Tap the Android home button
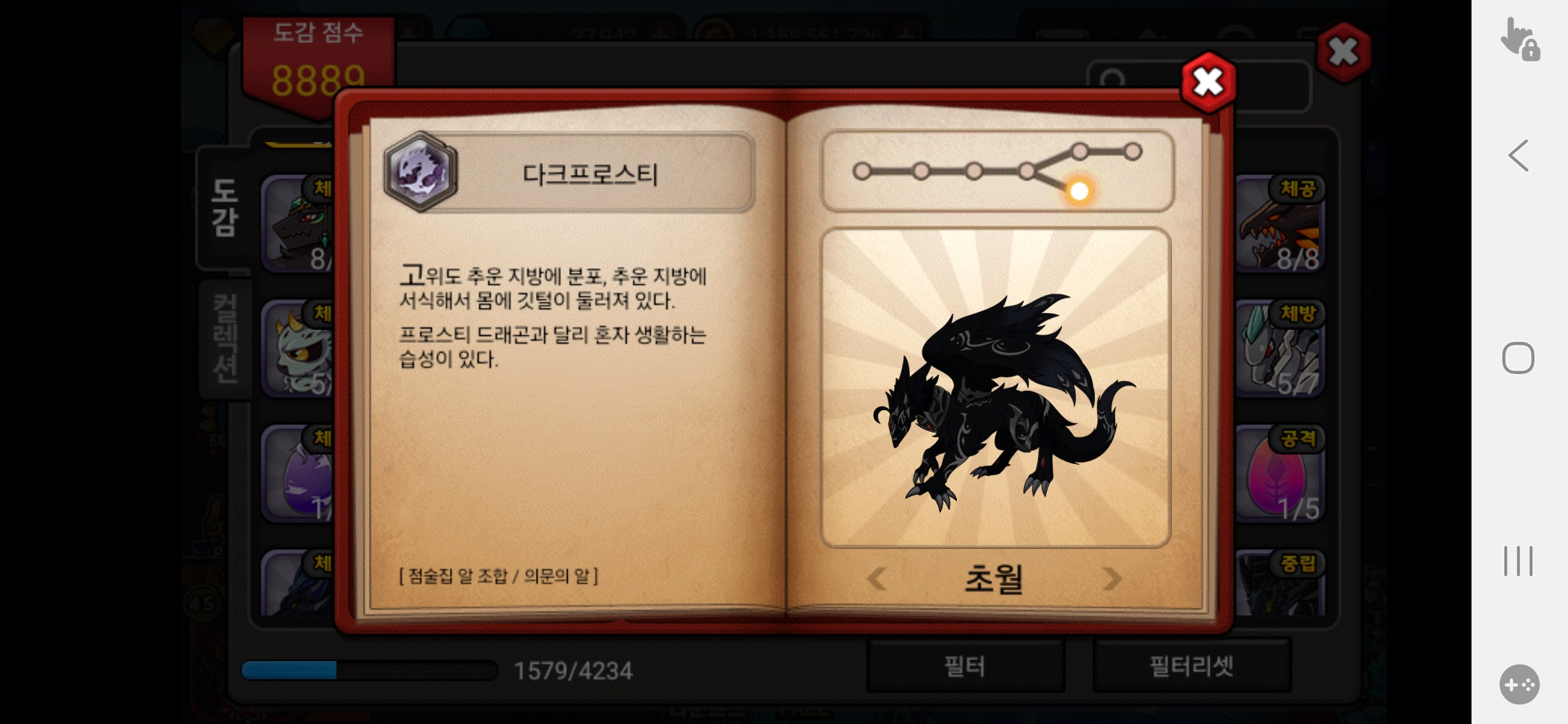 (x=1518, y=358)
